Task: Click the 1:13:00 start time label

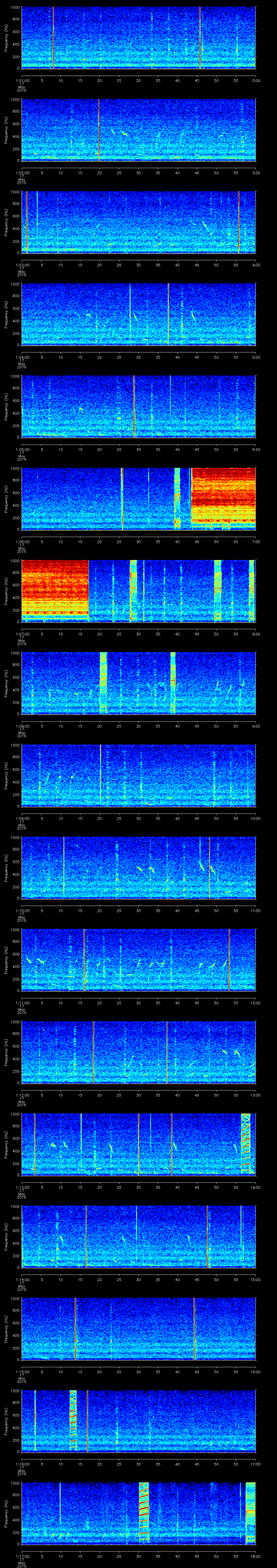Action: (x=22, y=1187)
